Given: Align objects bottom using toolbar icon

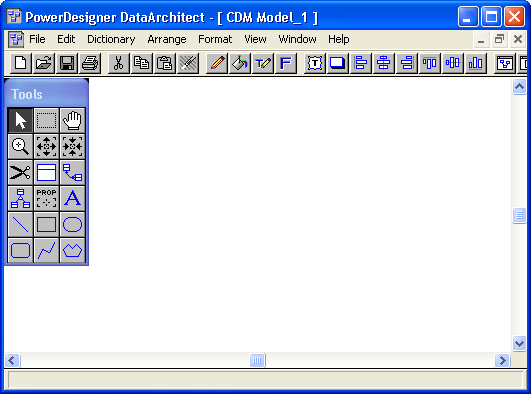Looking at the screenshot, I should coord(476,63).
